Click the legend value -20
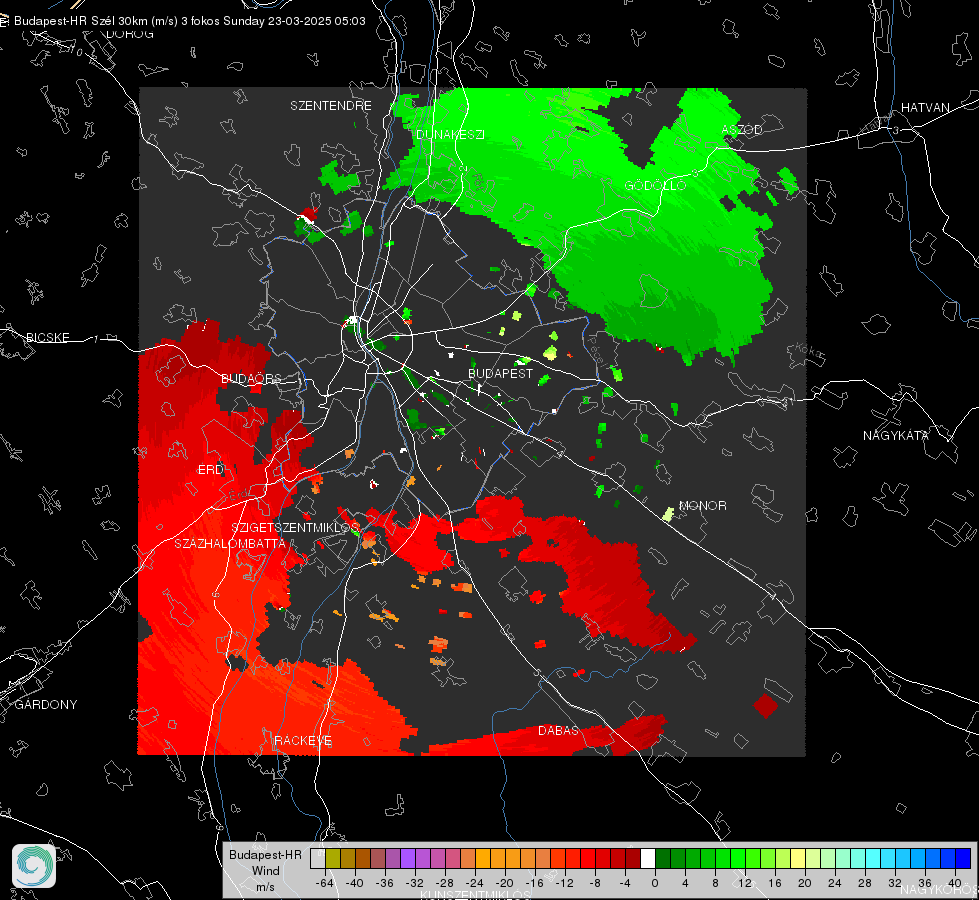This screenshot has height=900, width=979. point(504,883)
